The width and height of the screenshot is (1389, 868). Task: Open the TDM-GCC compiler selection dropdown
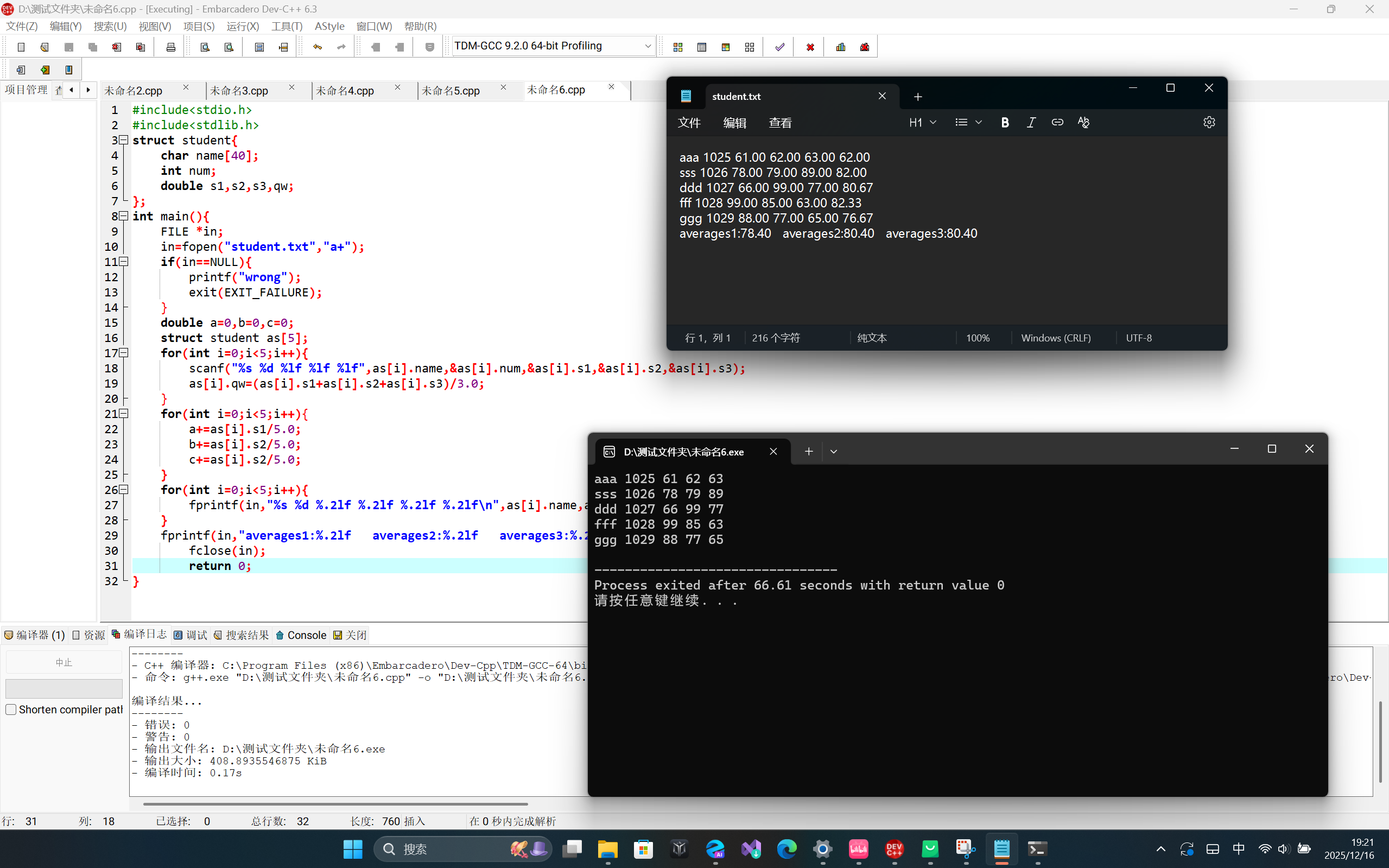click(648, 46)
